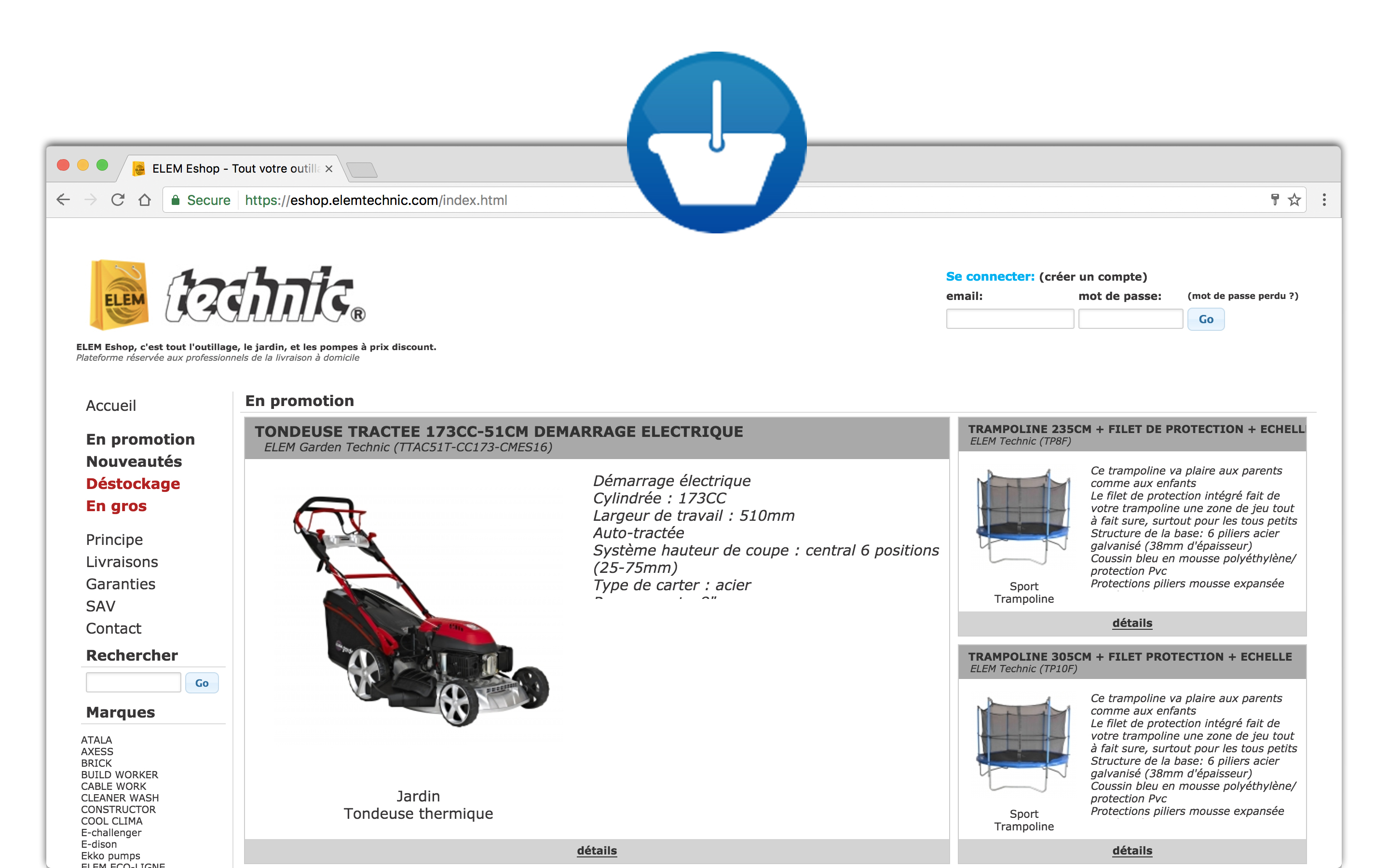Open Contact page link

tap(114, 629)
